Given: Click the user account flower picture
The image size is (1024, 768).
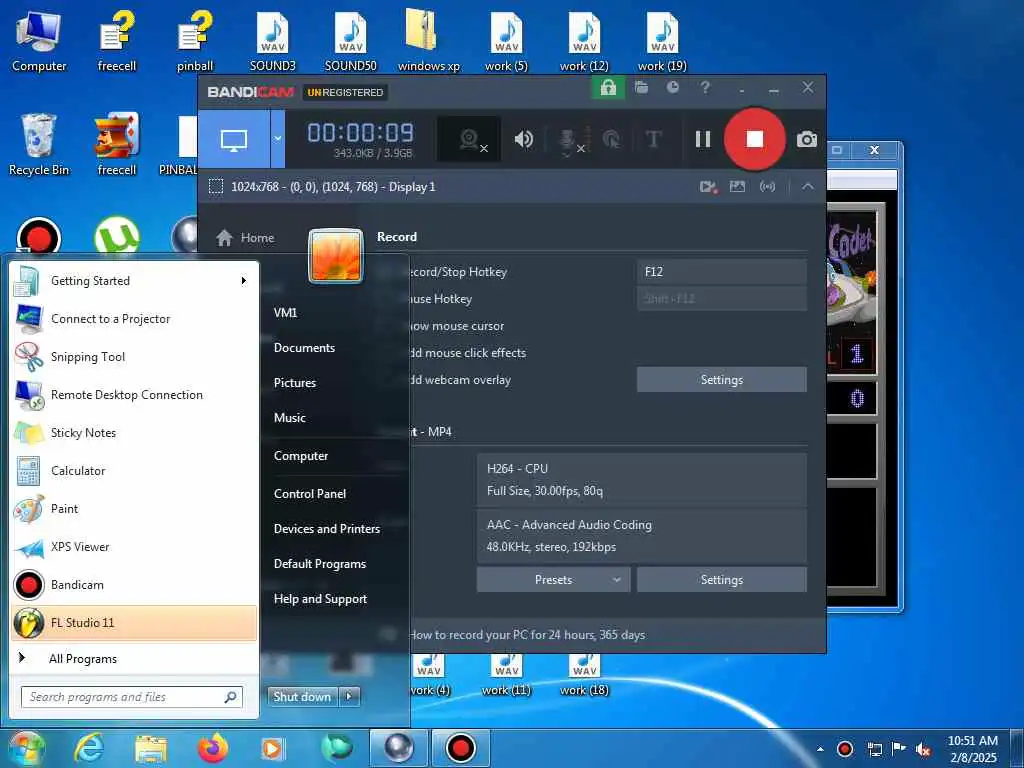Looking at the screenshot, I should click(x=336, y=255).
